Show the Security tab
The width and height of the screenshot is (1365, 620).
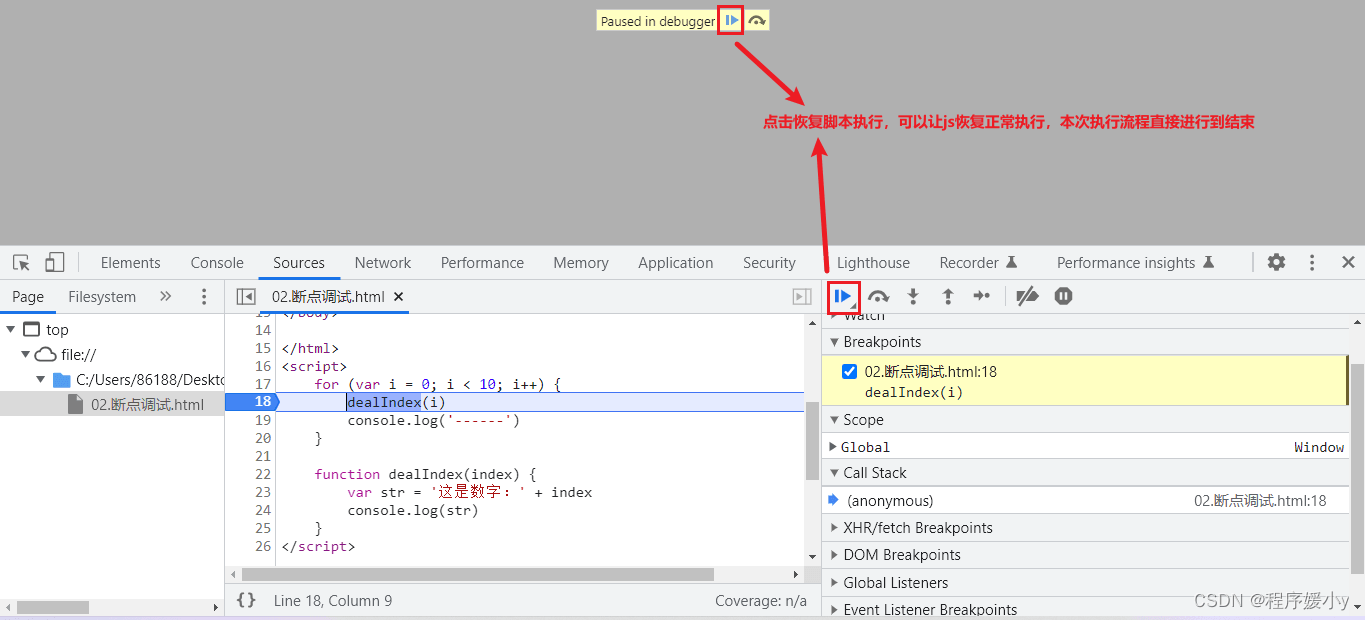[x=769, y=263]
